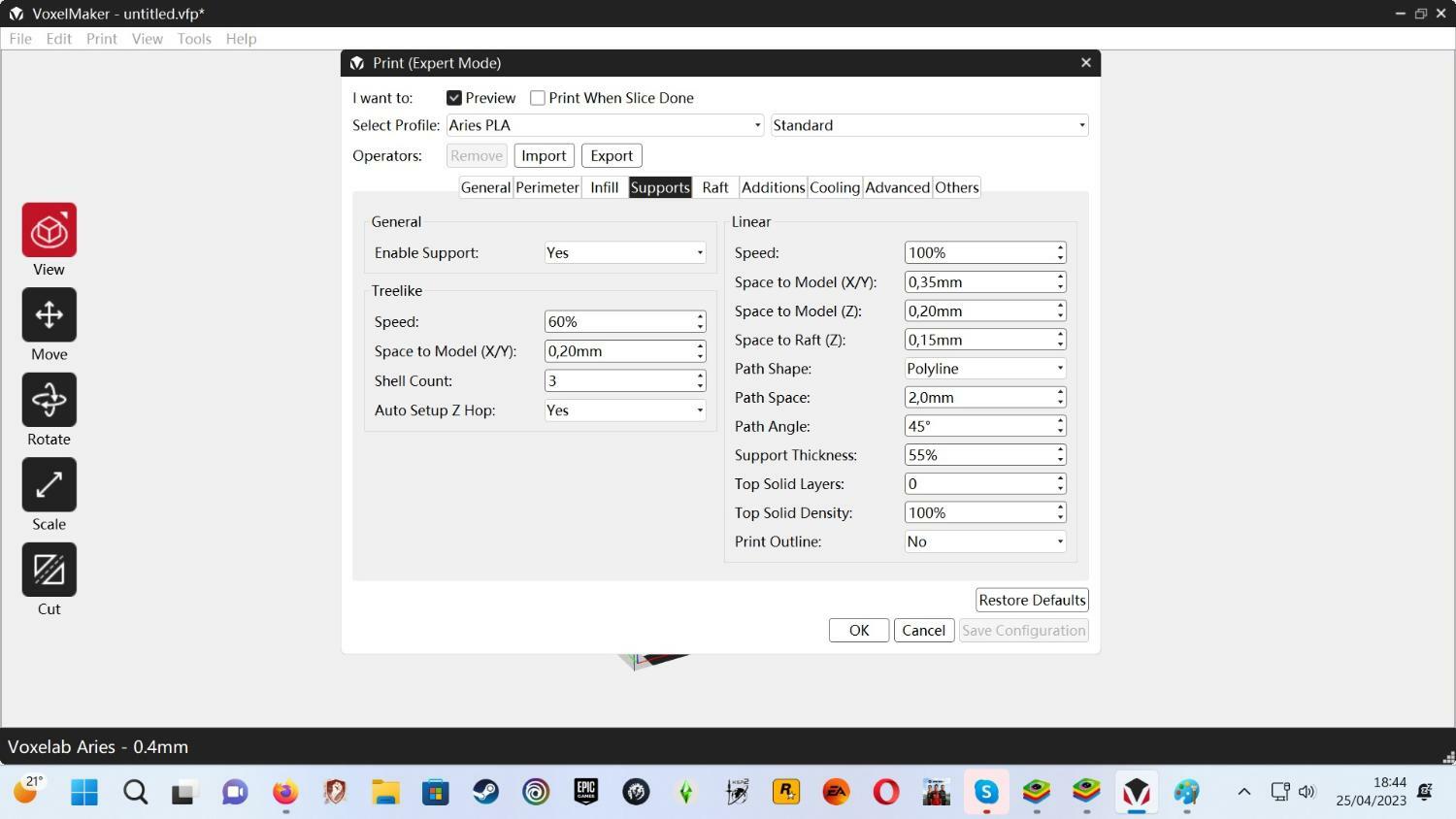Open the Enable Support dropdown
This screenshot has width=1456, height=819.
[625, 252]
